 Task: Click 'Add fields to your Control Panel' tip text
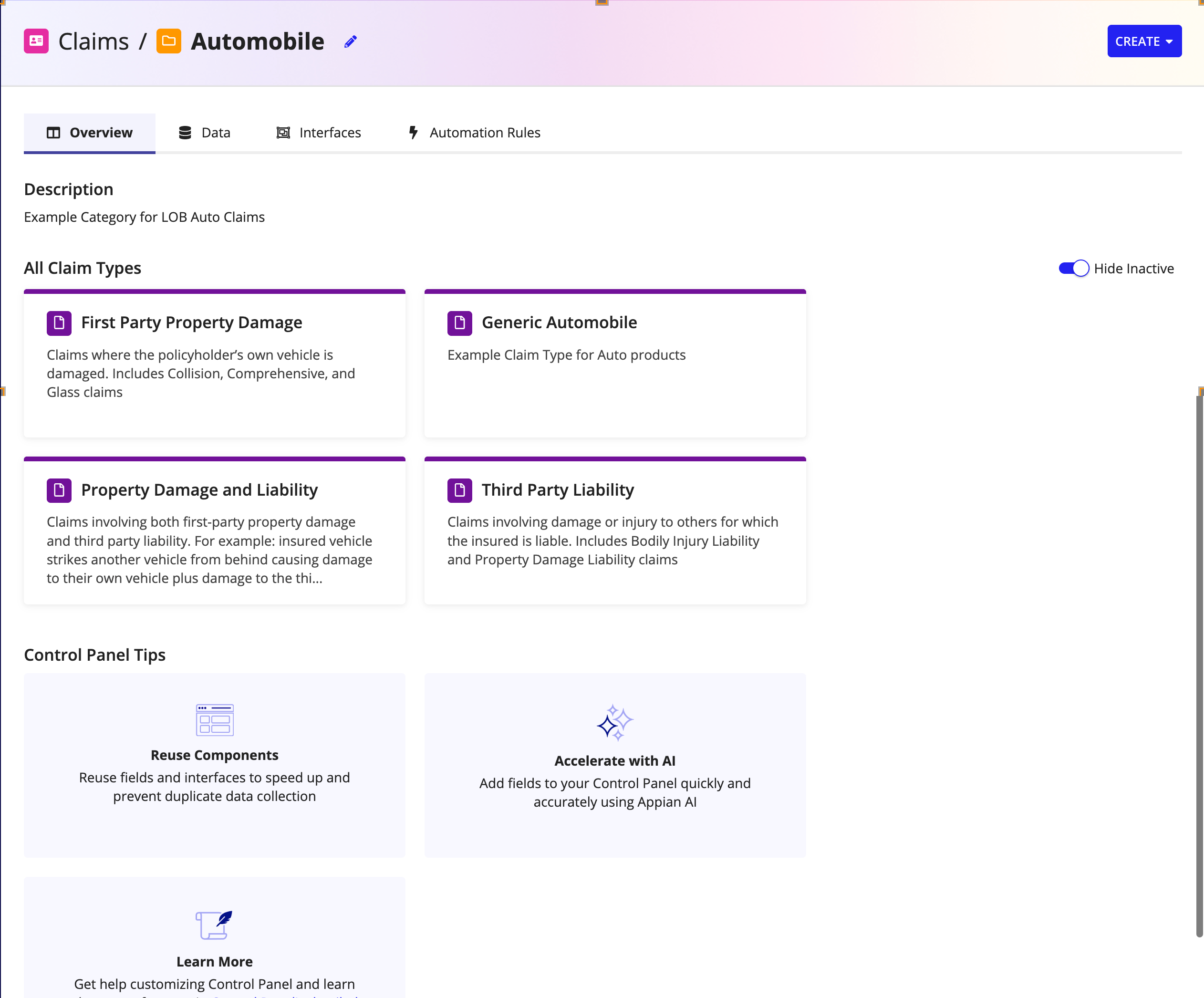click(614, 793)
